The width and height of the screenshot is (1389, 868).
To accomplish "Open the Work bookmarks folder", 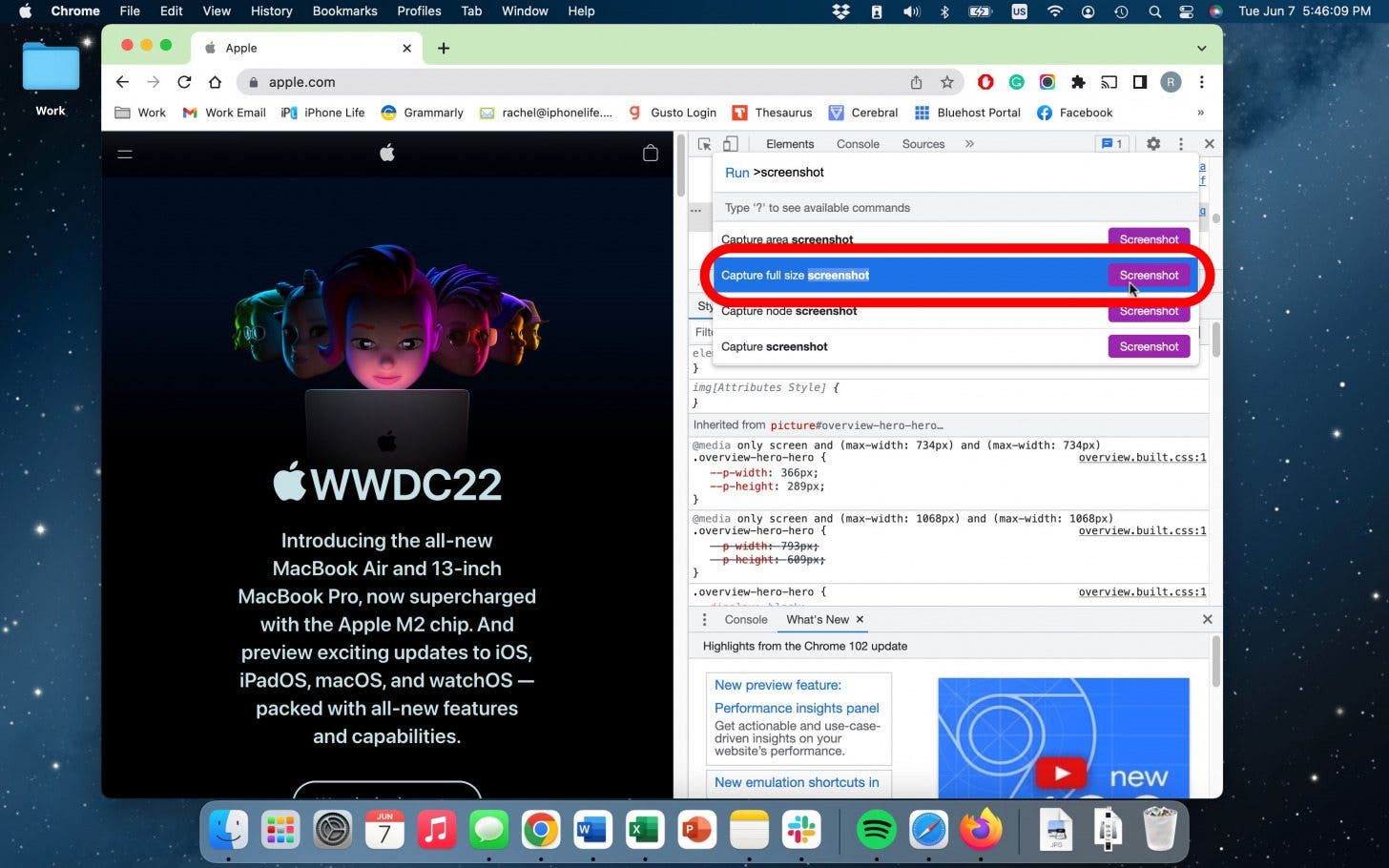I will (140, 113).
